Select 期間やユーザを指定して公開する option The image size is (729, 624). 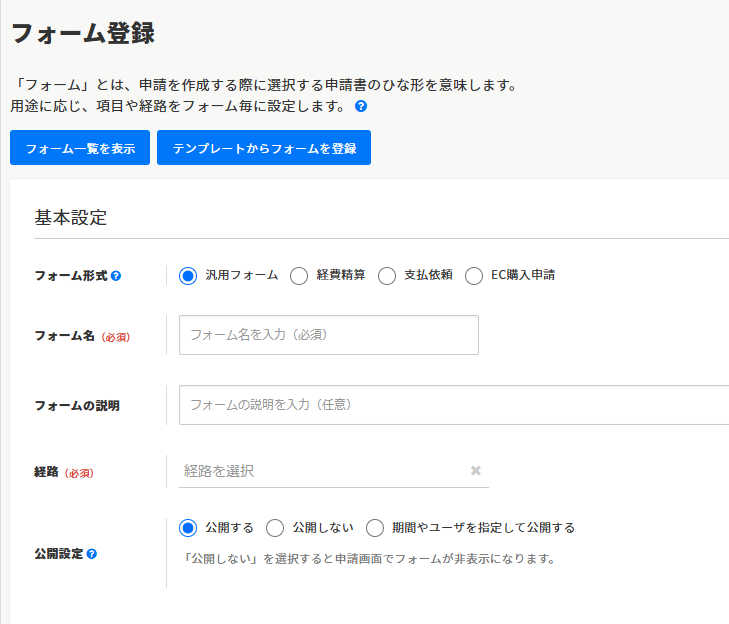pyautogui.click(x=375, y=528)
